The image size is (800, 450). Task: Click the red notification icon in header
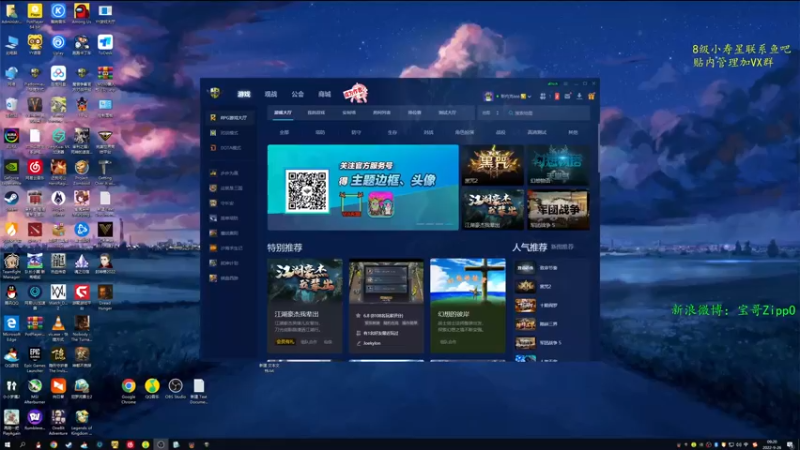point(557,96)
